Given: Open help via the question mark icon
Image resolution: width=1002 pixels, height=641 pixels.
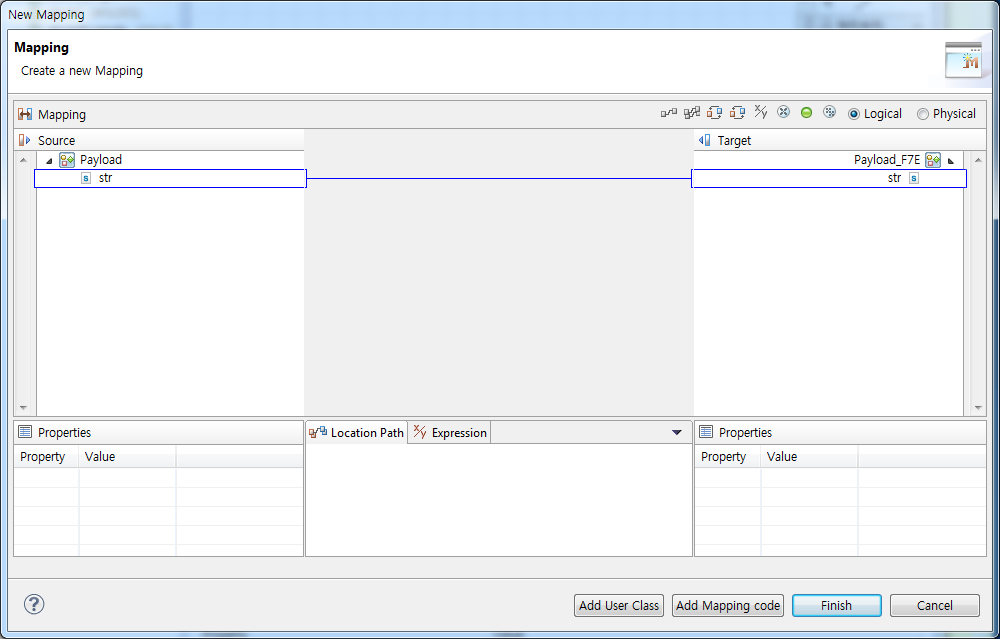Looking at the screenshot, I should point(33,604).
